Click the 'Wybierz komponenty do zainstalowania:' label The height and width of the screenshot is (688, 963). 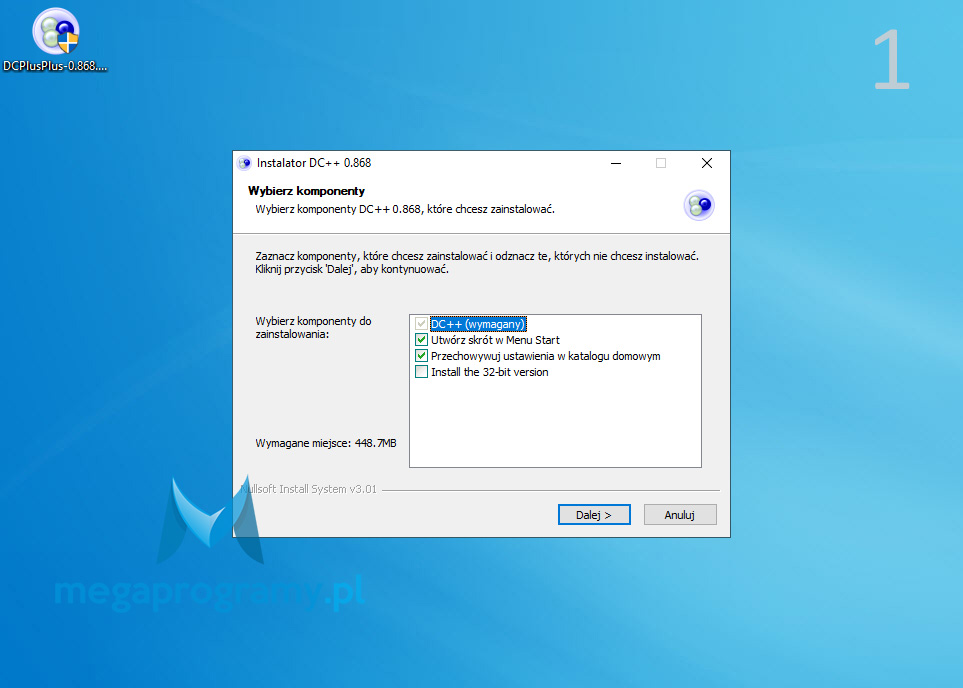pos(313,327)
